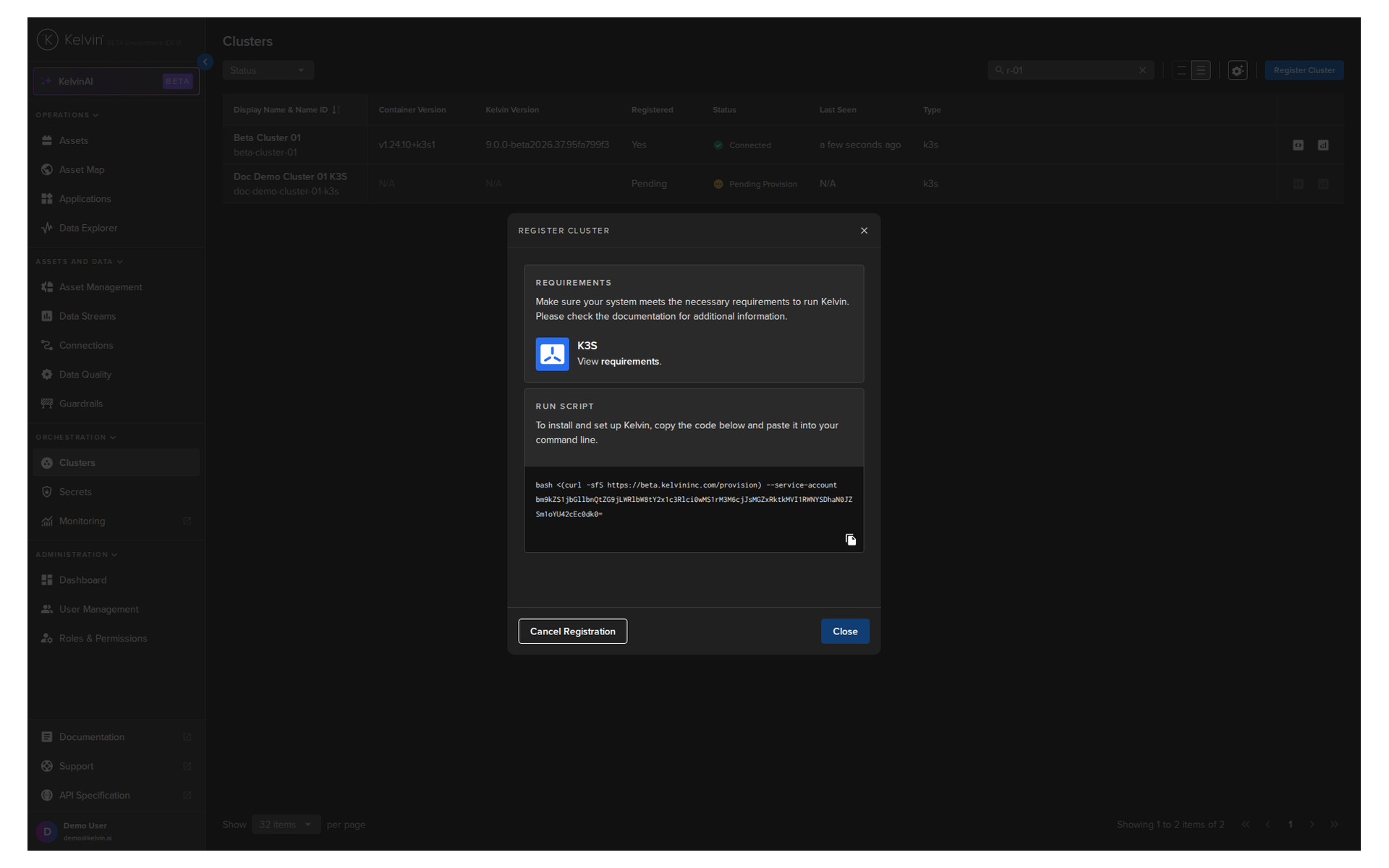Screen dimensions: 1389x868
Task: Clear the cluster search field
Action: [1142, 70]
